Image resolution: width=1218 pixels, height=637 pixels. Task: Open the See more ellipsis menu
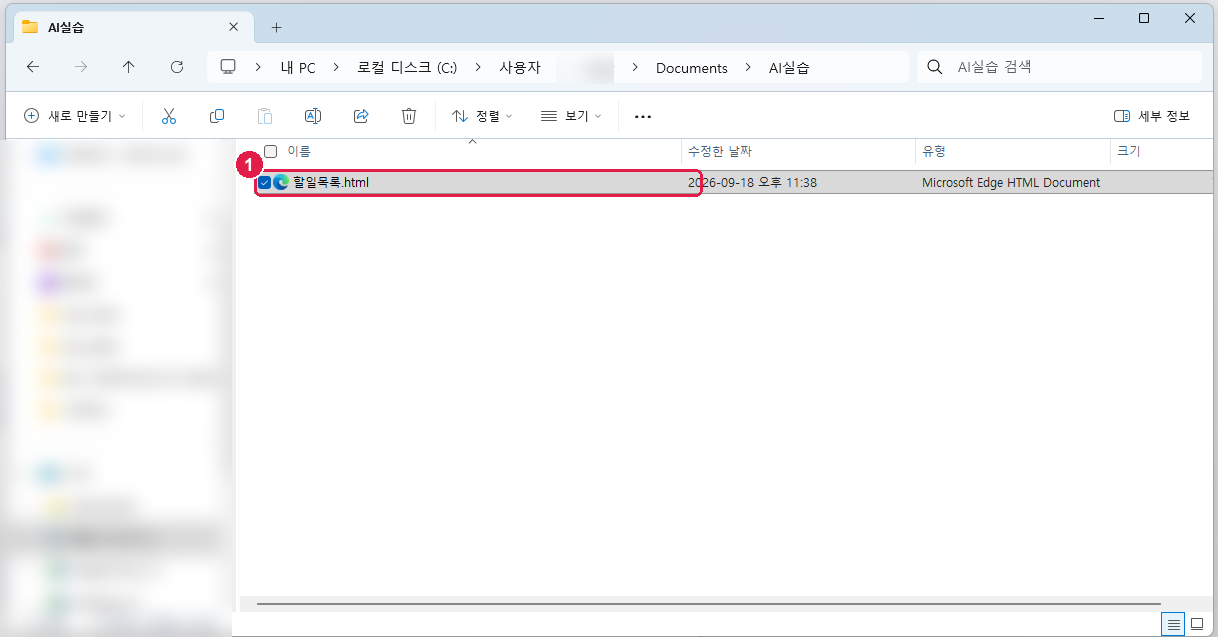click(x=643, y=116)
